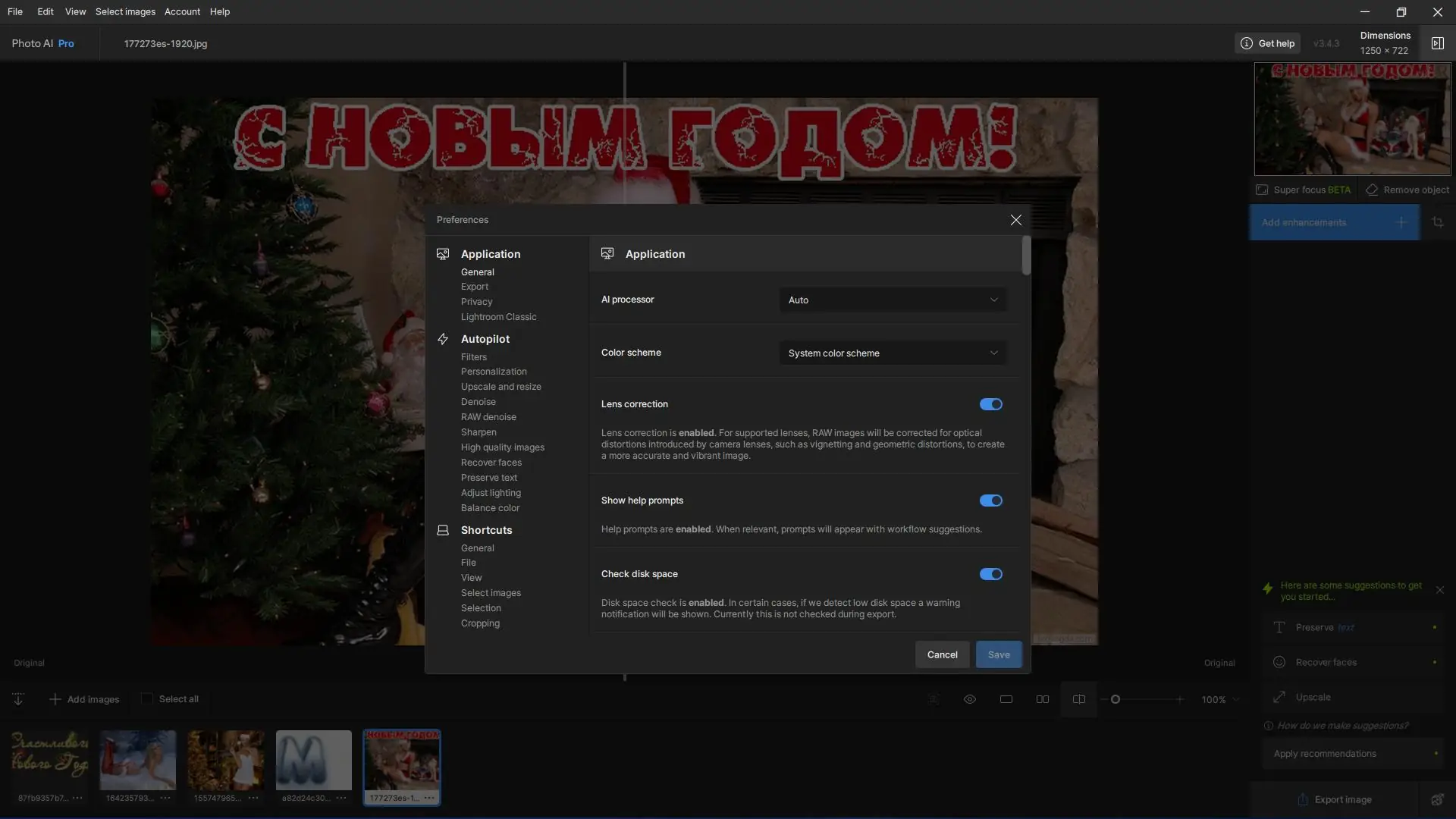Select the single view icon
1456x819 pixels.
click(x=1006, y=699)
